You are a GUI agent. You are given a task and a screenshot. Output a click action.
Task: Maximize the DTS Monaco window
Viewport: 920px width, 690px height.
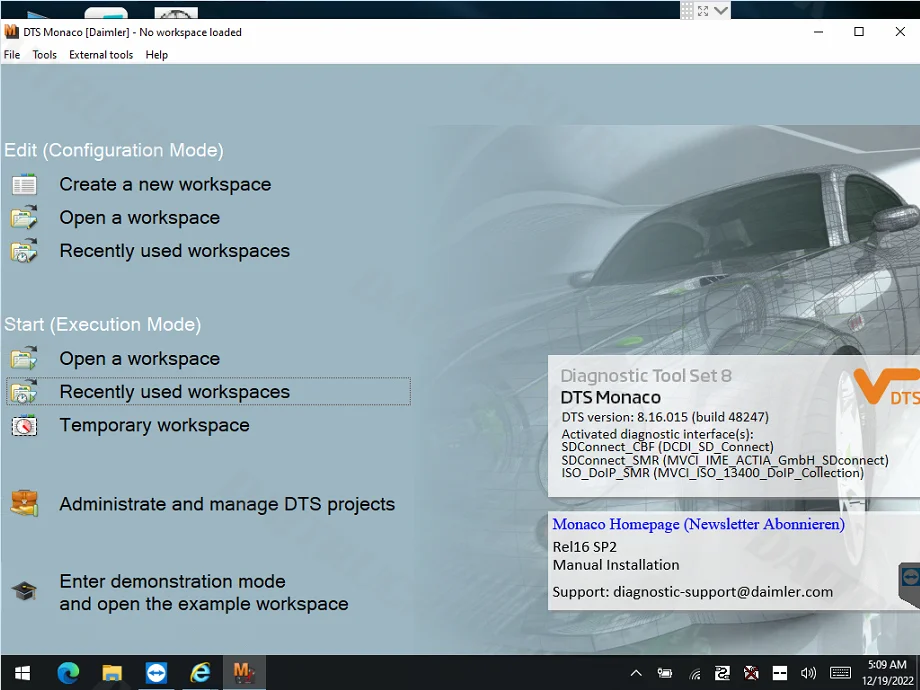[x=859, y=32]
